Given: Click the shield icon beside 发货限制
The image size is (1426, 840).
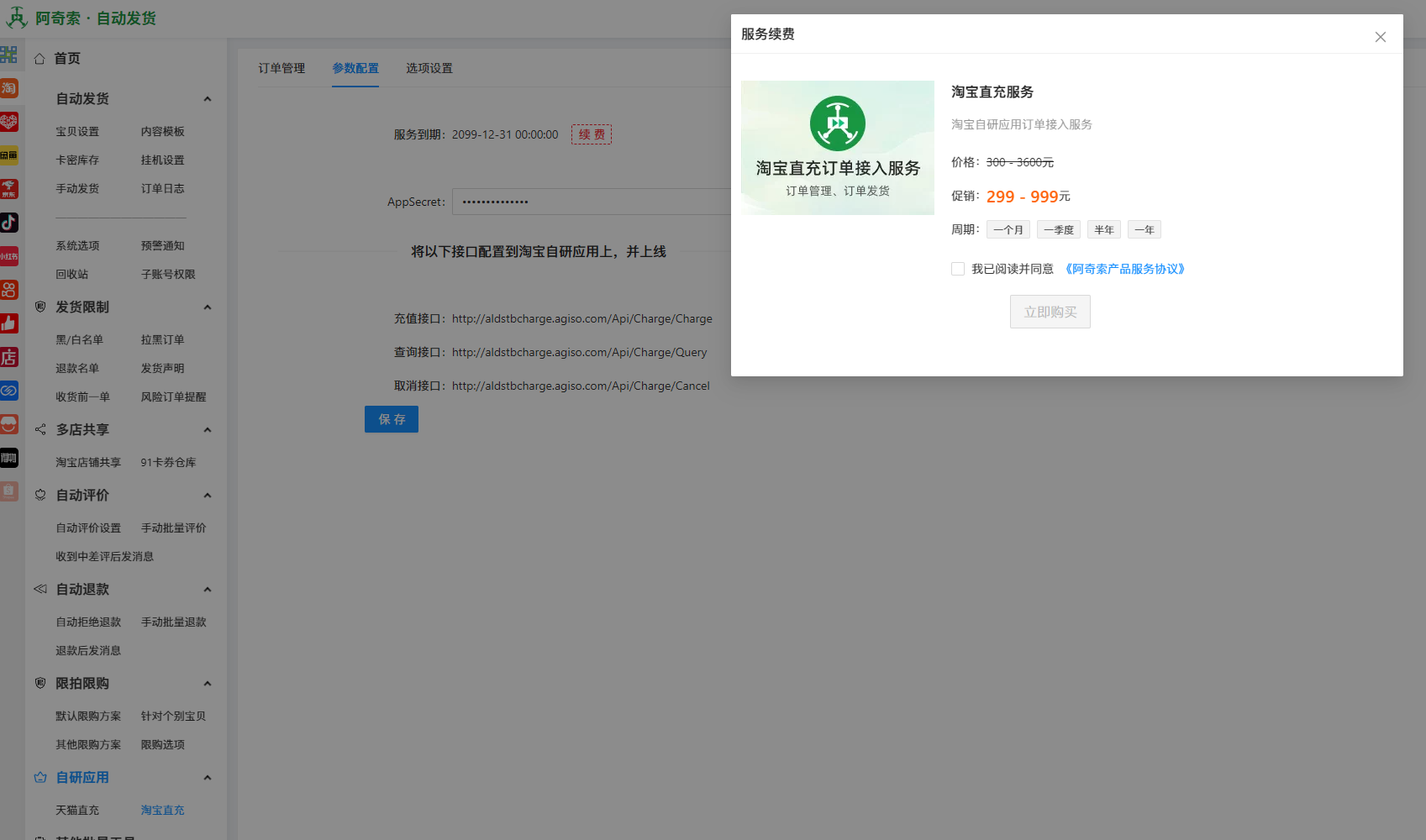Looking at the screenshot, I should tap(39, 307).
